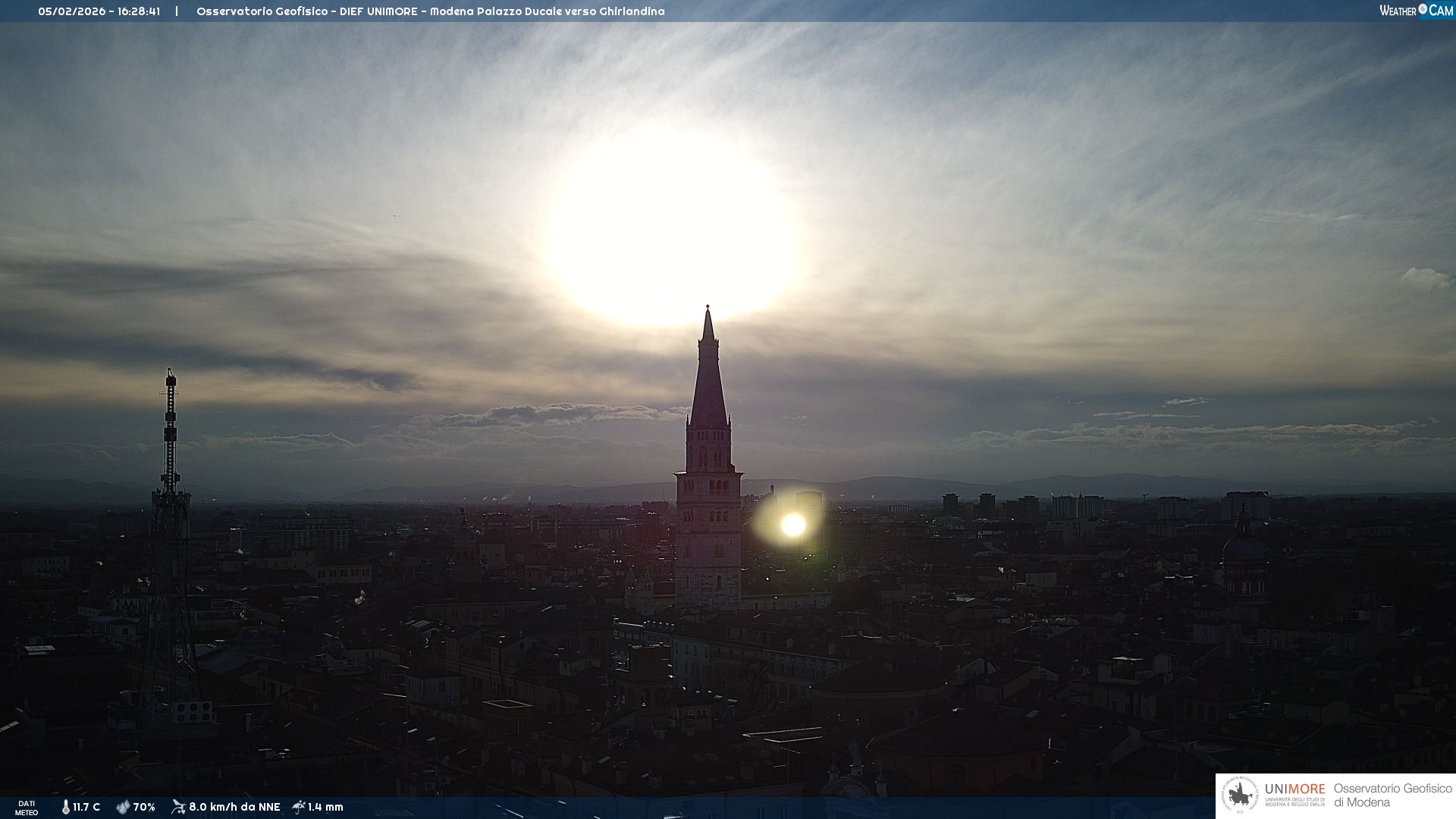Screen dimensions: 1456x819
Task: Click the Ghirlandina tower spire tip
Action: coord(708,311)
